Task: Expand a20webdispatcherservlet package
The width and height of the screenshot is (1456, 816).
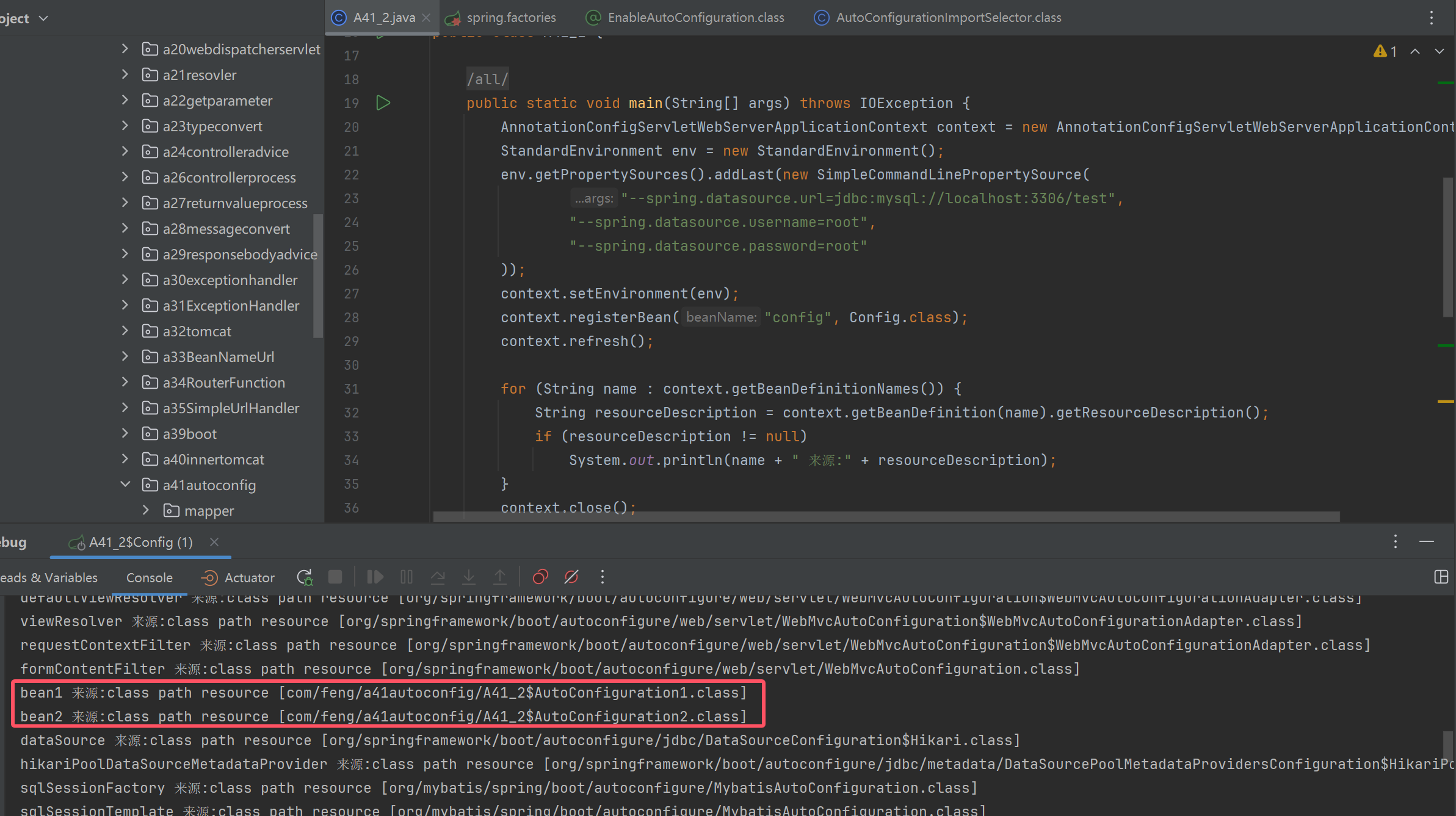Action: coord(125,49)
